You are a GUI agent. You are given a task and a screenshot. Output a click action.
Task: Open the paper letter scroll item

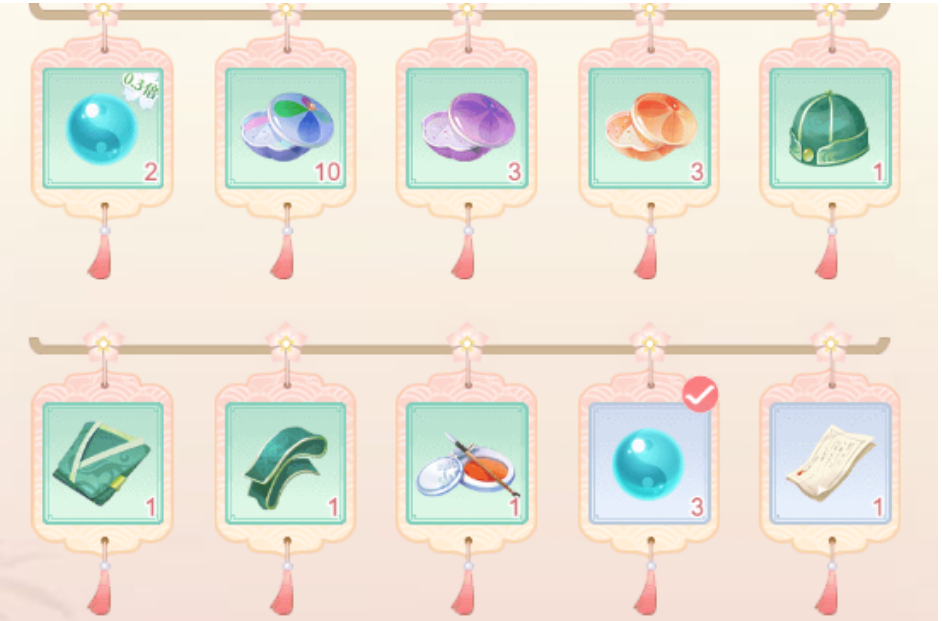click(x=831, y=463)
